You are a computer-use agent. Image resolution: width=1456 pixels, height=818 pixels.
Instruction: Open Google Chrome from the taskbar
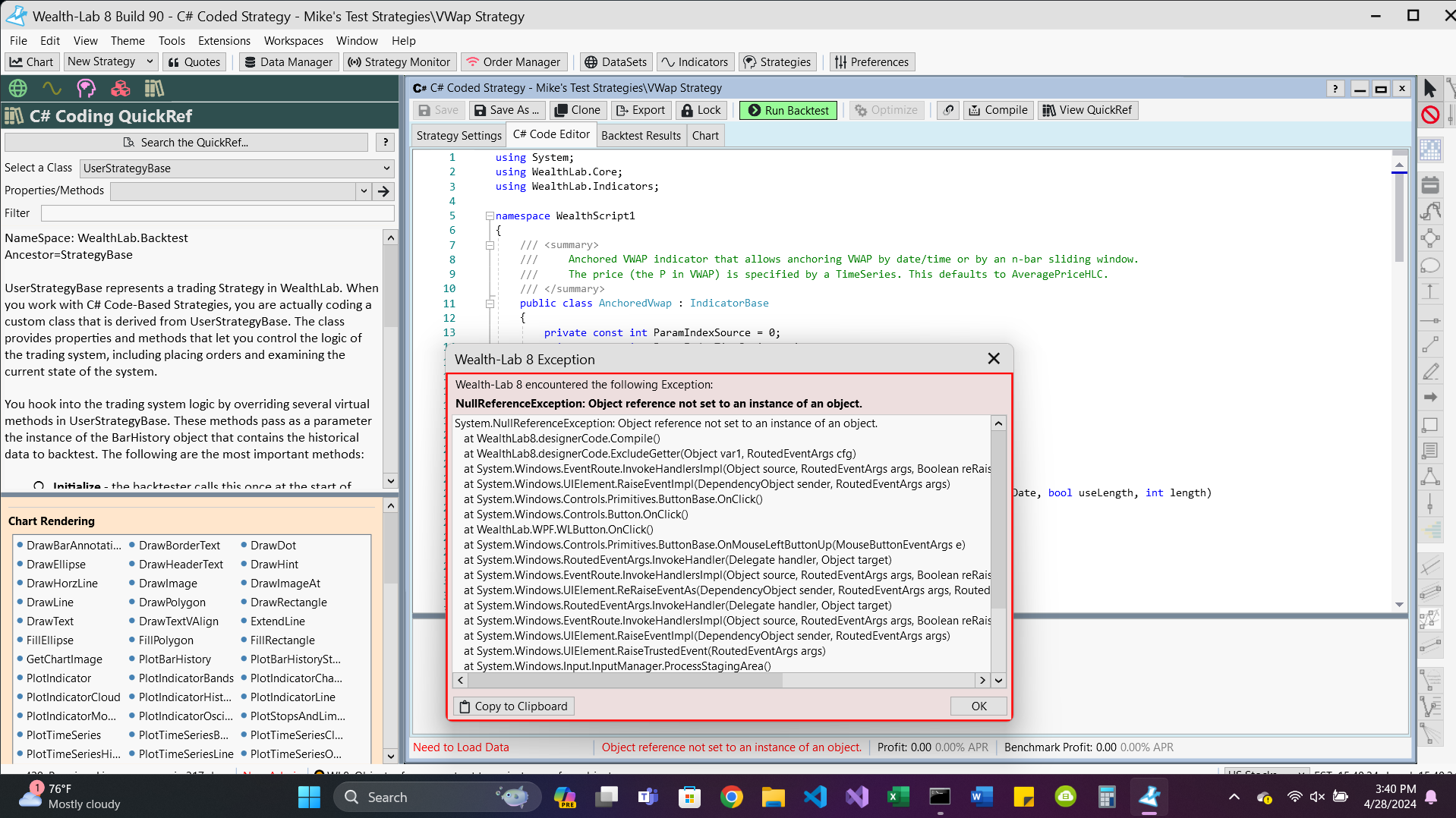[x=731, y=797]
